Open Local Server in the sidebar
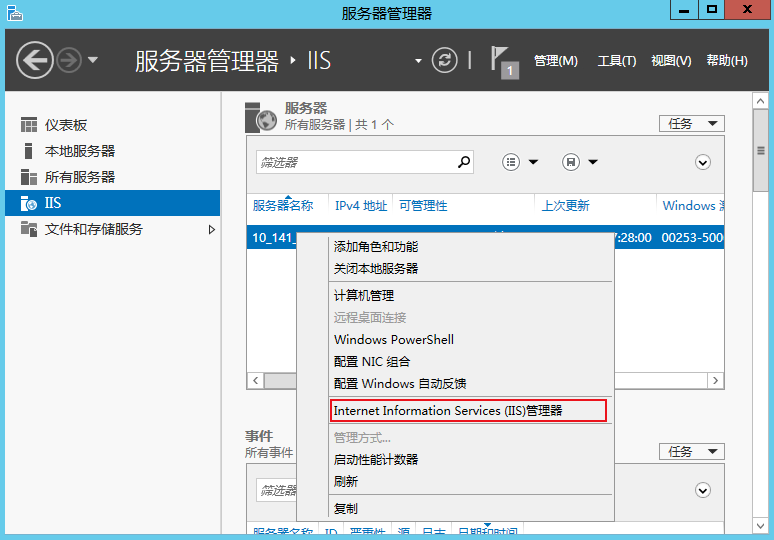 (79, 151)
